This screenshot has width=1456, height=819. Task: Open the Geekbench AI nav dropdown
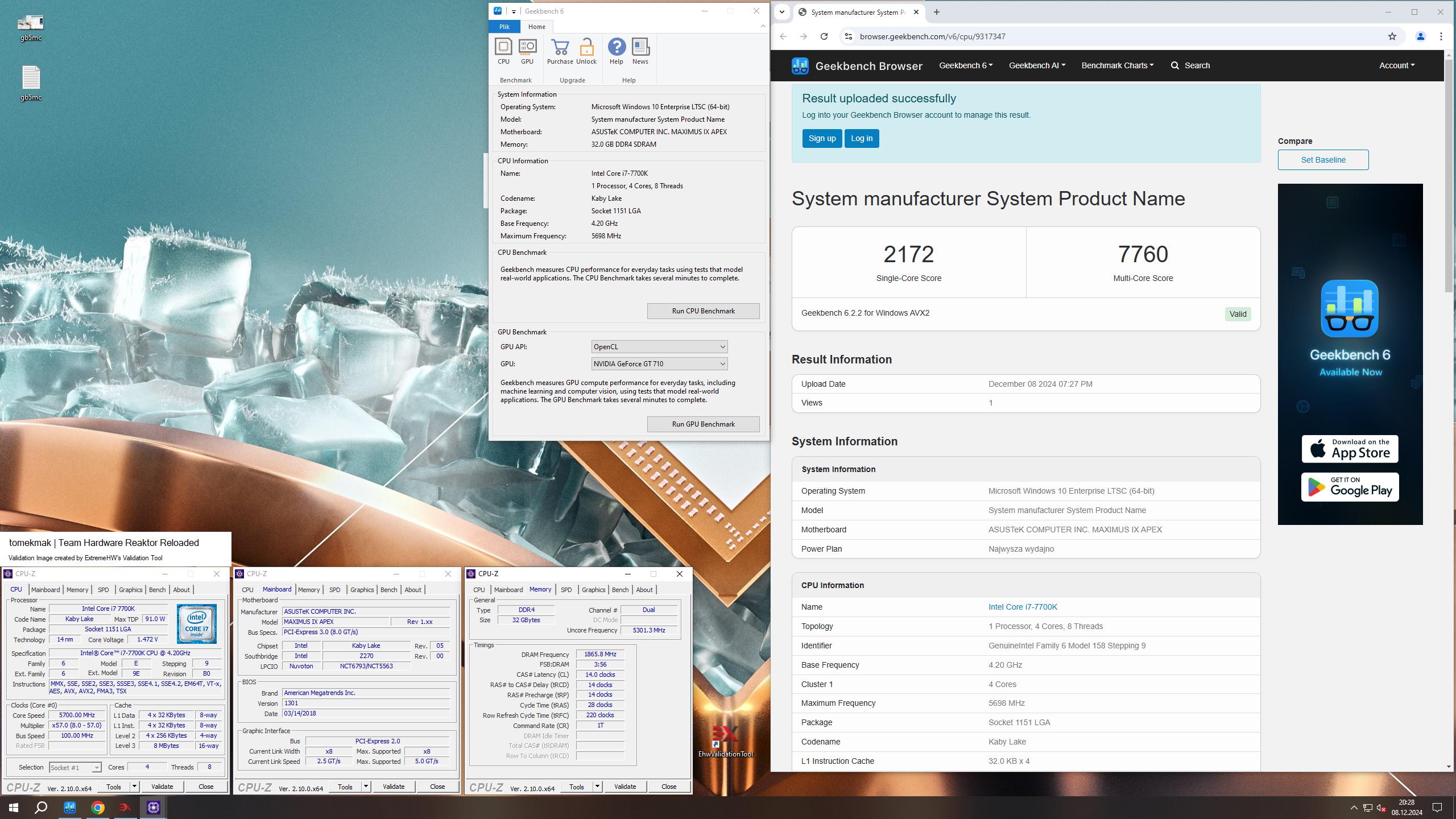coord(1037,65)
